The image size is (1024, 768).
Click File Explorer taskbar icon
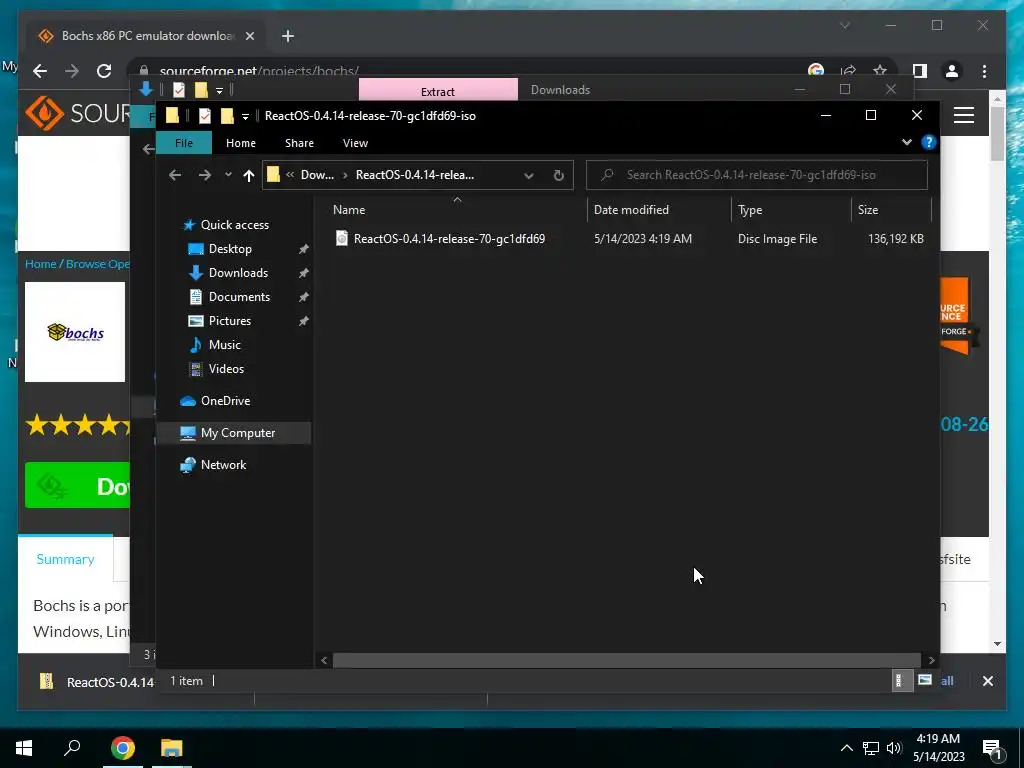pyautogui.click(x=172, y=748)
